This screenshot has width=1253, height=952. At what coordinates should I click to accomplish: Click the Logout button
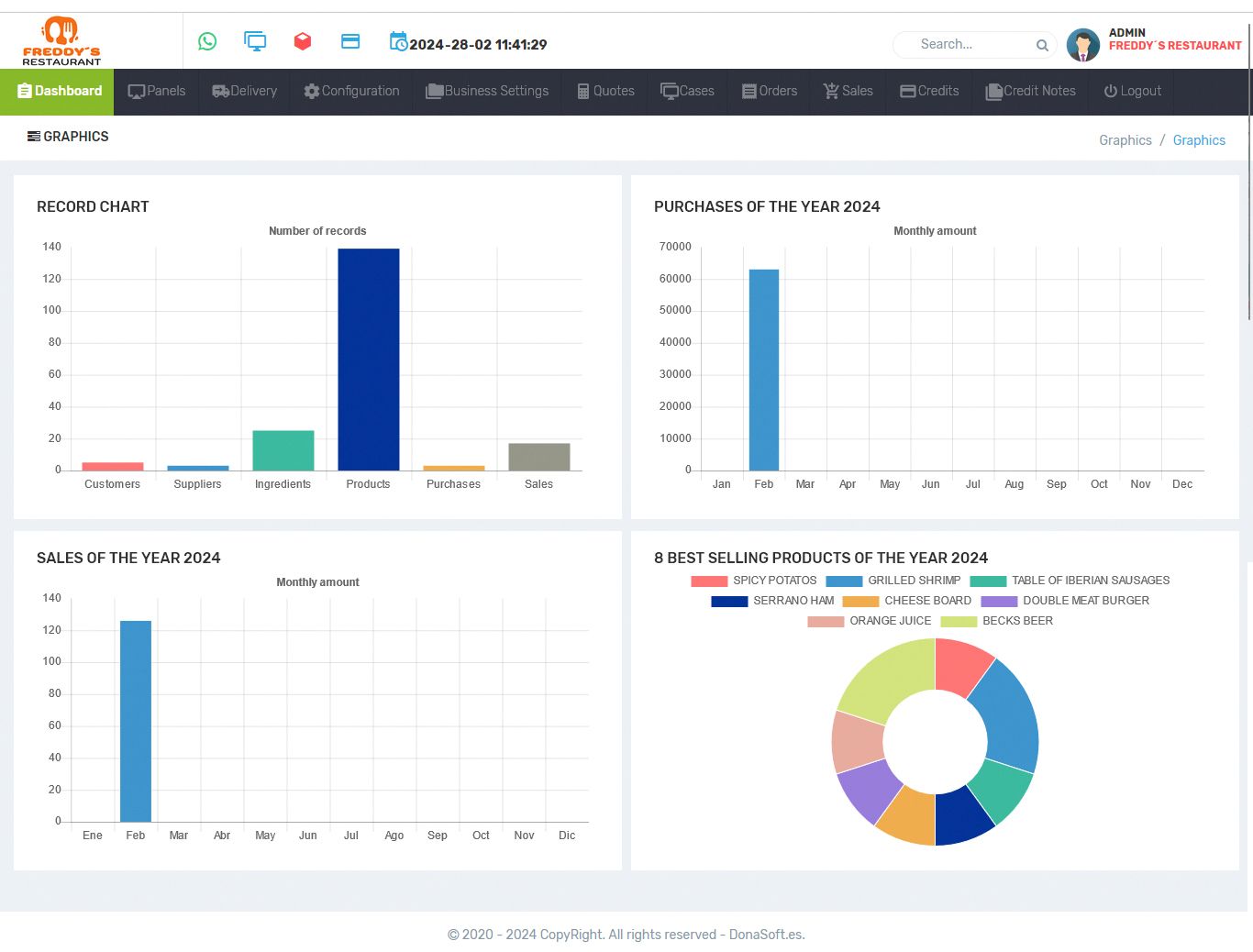[x=1133, y=91]
